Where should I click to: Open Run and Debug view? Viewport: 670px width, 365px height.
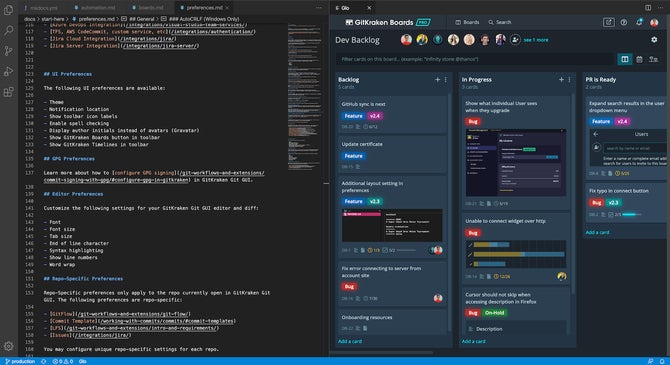point(8,71)
